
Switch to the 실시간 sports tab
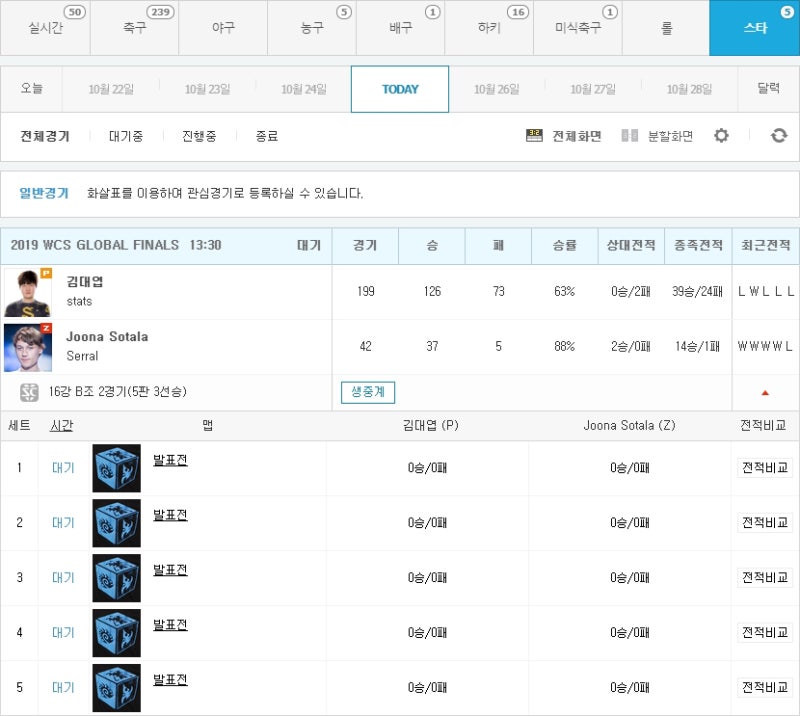tap(45, 28)
